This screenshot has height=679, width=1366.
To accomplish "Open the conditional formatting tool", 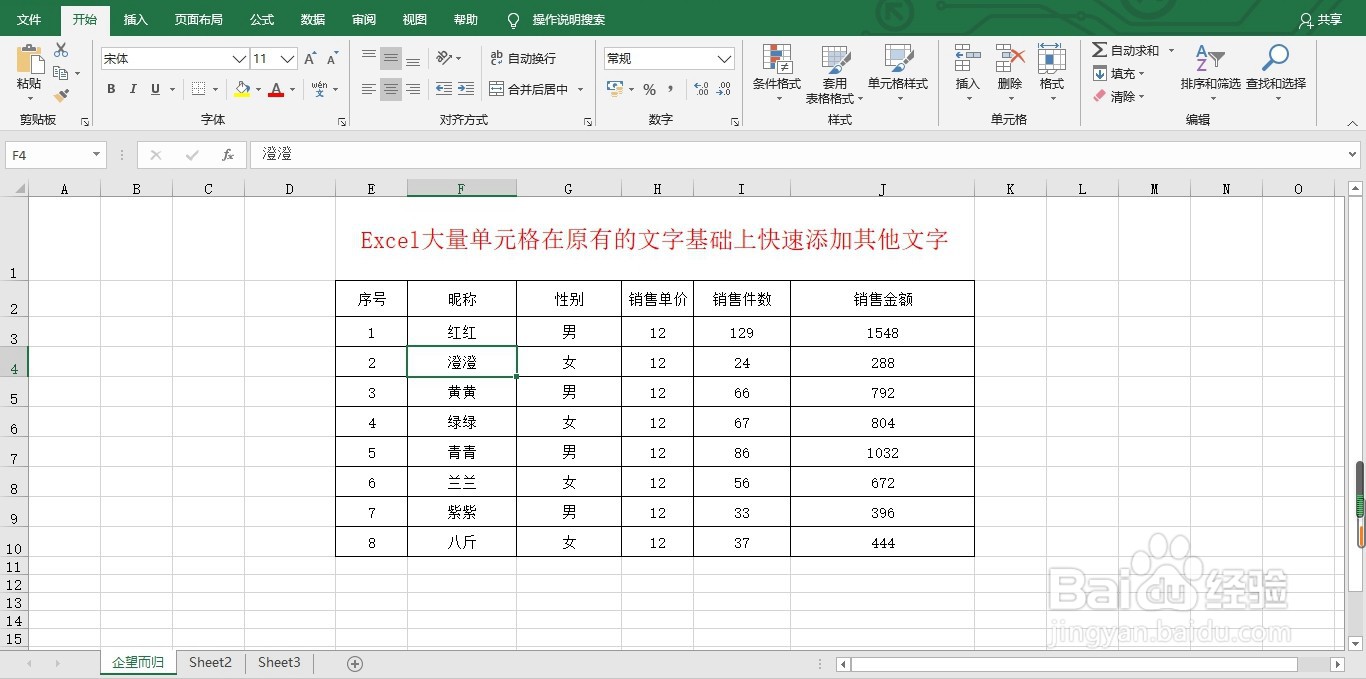I will [x=776, y=72].
